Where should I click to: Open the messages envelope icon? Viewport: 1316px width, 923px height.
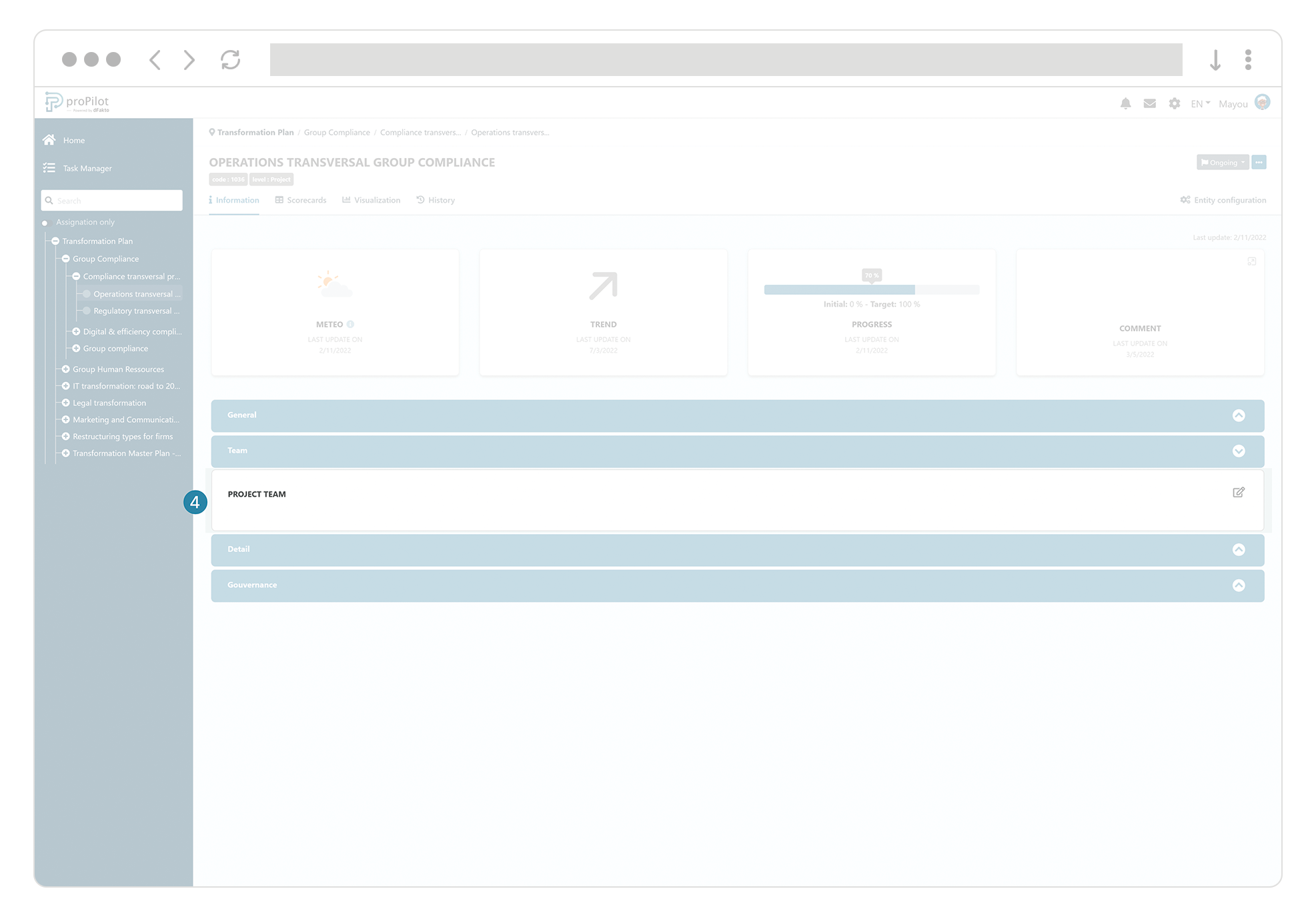pos(1149,103)
